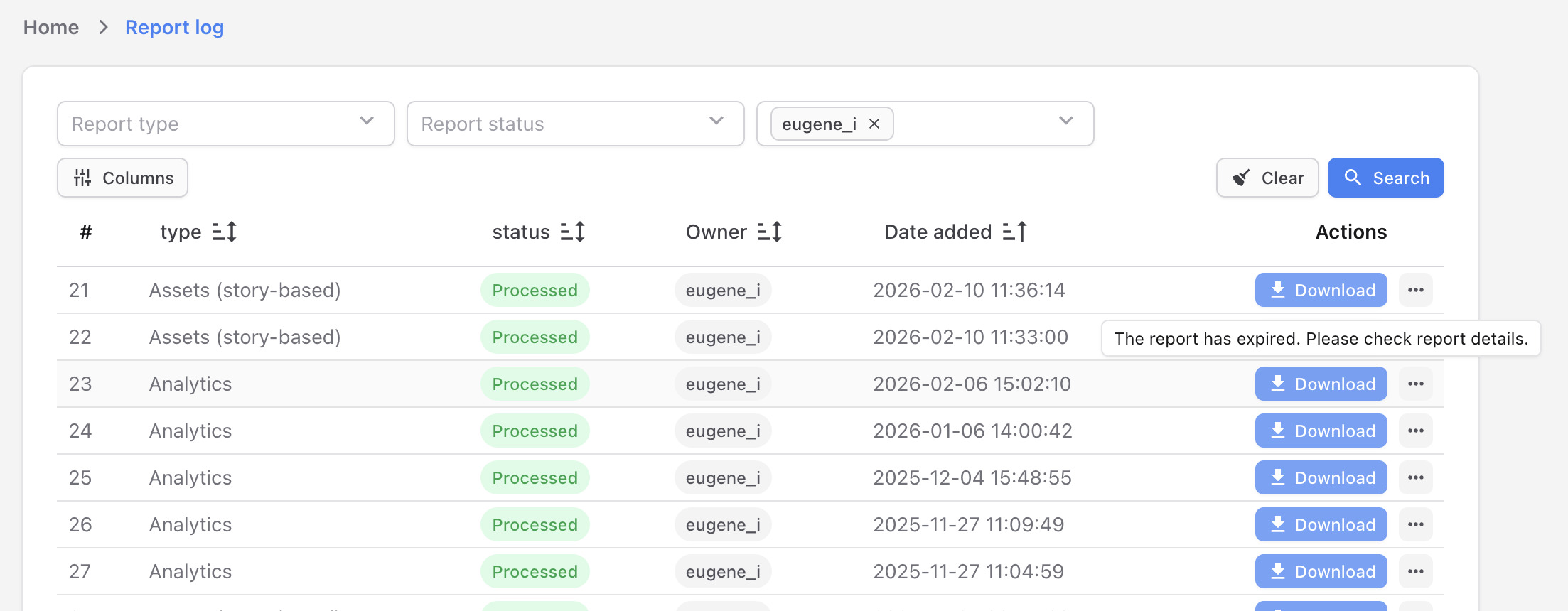Toggle Date added sort order icon

click(x=1015, y=232)
